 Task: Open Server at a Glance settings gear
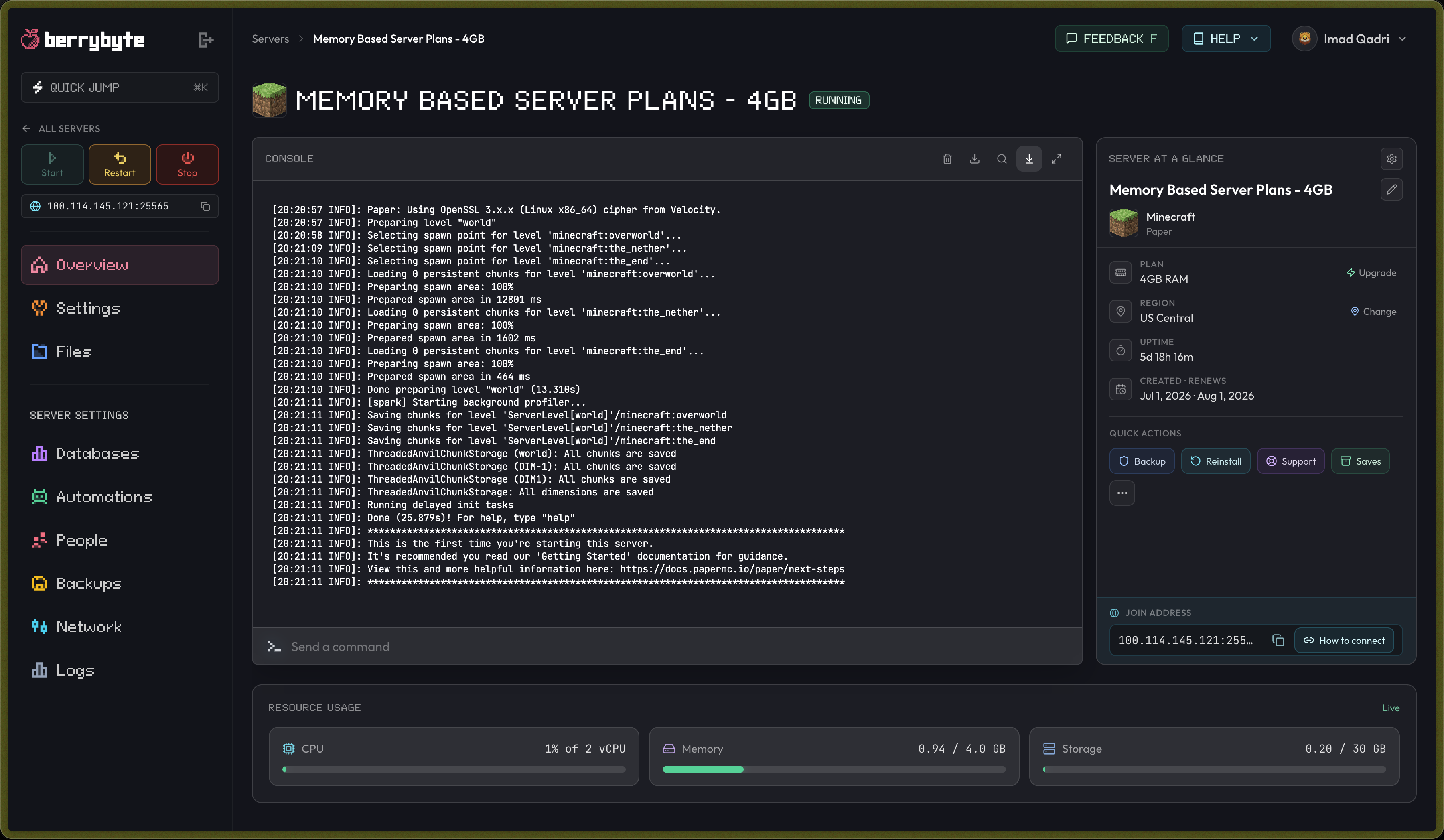click(1391, 159)
